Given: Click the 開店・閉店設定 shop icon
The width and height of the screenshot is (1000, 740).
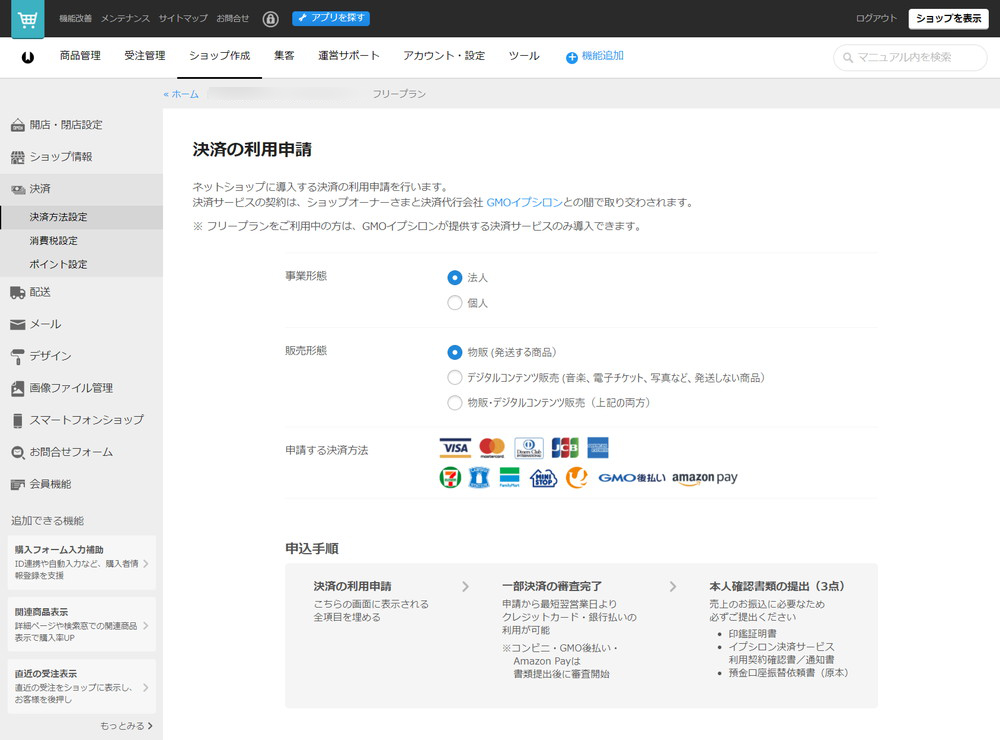Looking at the screenshot, I should pos(18,125).
